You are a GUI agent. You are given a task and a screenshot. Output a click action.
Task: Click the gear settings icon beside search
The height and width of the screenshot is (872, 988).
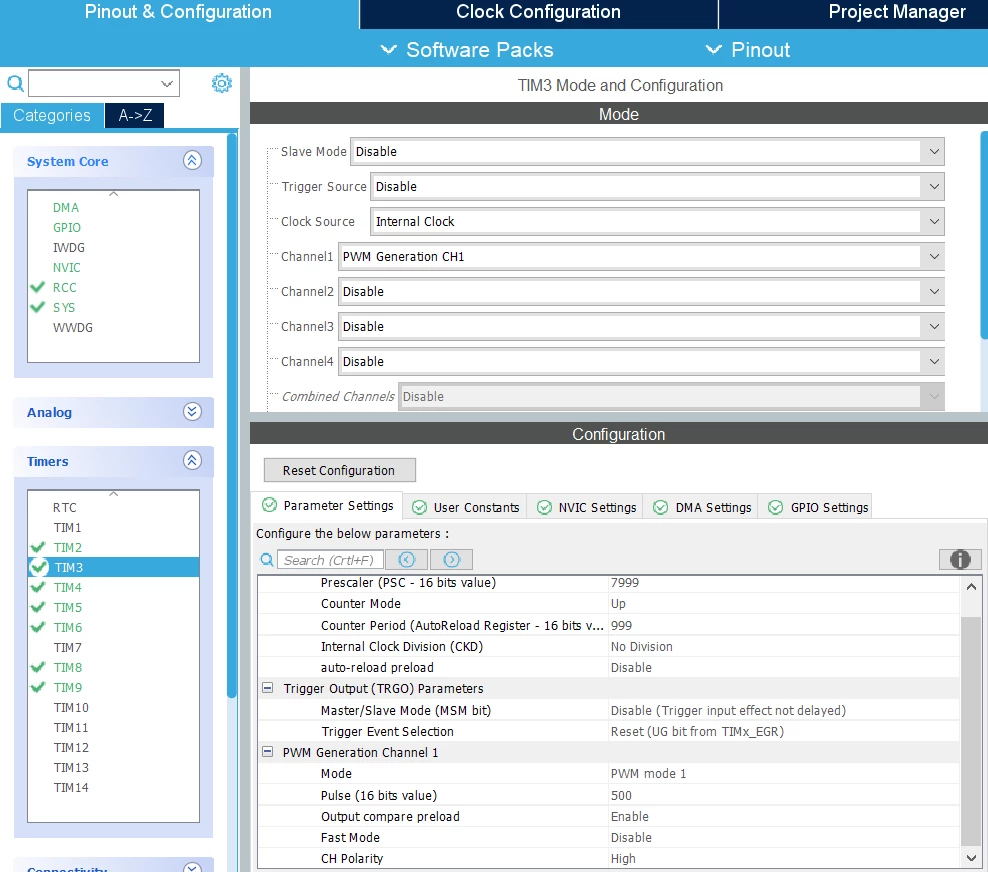coord(221,83)
